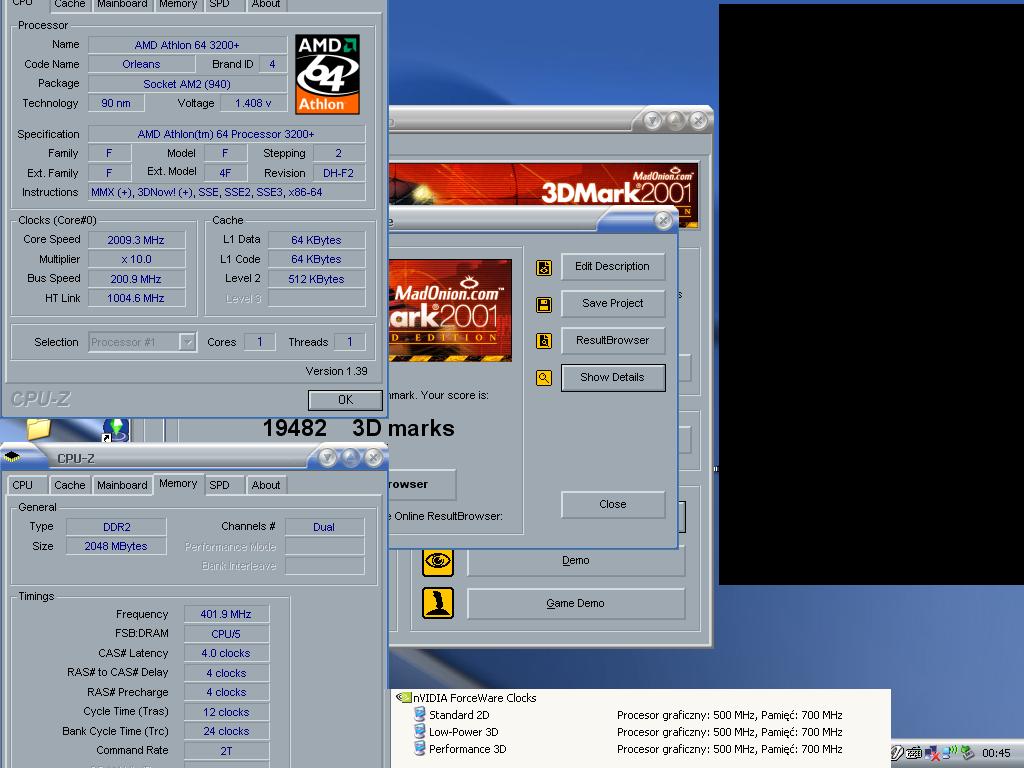Switch to Memory tab in lower CPU-Z
Viewport: 1024px width, 768px height.
click(178, 483)
